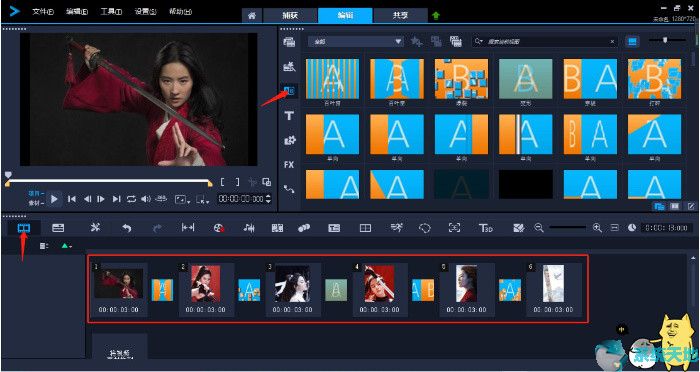Image resolution: width=700 pixels, height=372 pixels.
Task: Redo the last action
Action: [157, 228]
